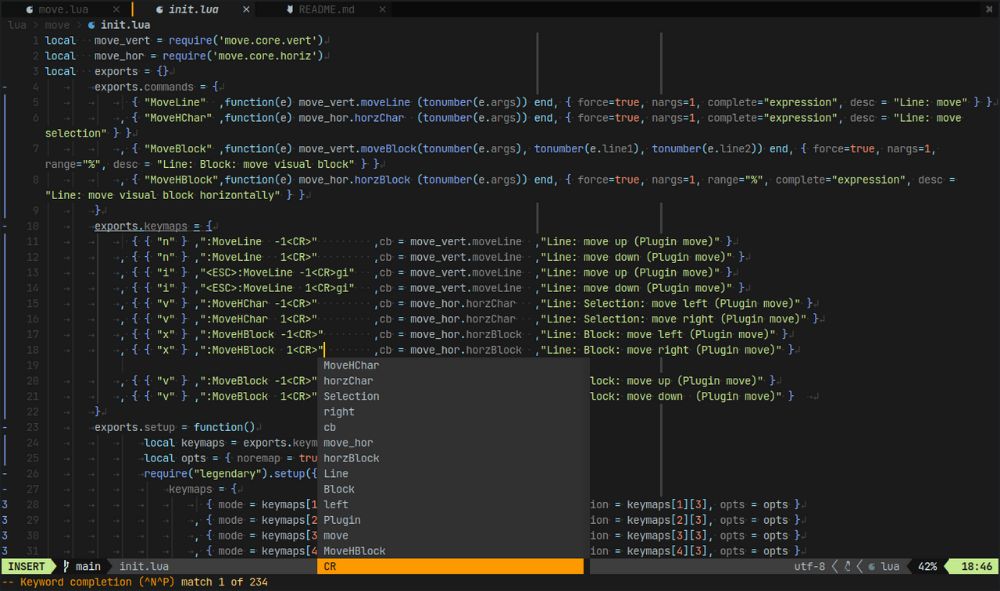The image size is (1000, 591).
Task: Collapse the fold at require("legendary") line 26
Action: pyautogui.click(x=4, y=474)
